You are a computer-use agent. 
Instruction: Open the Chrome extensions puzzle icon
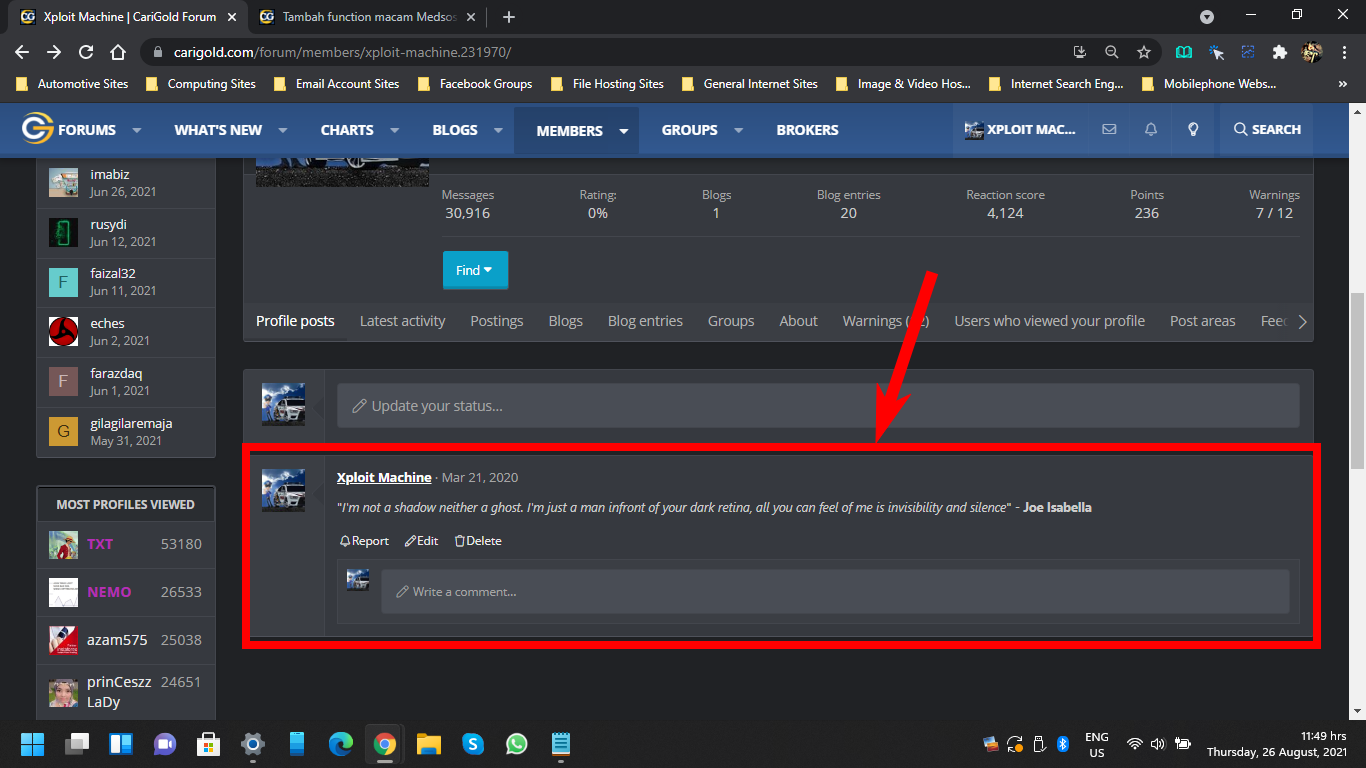tap(1279, 52)
